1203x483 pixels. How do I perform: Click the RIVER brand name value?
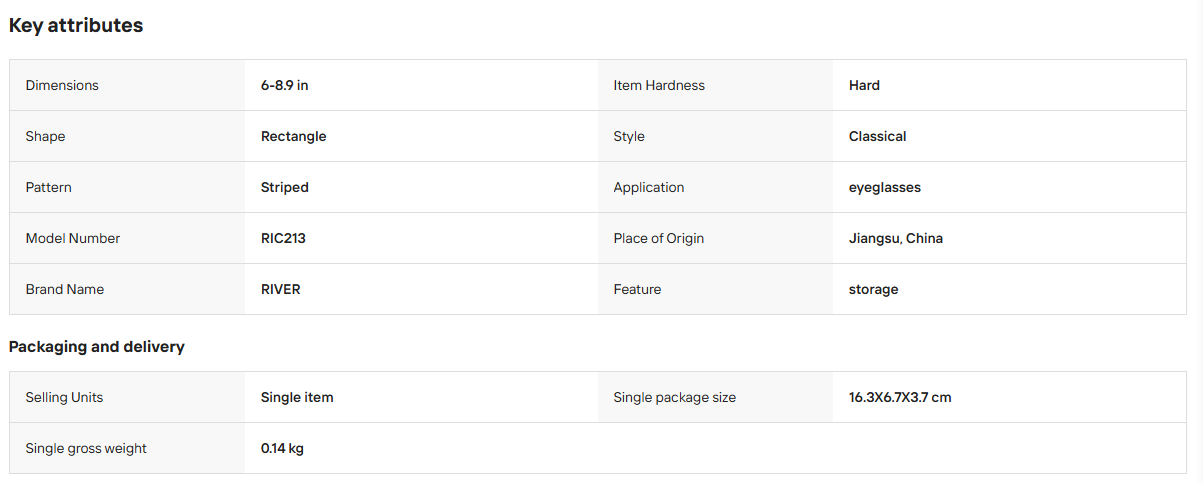(x=281, y=289)
